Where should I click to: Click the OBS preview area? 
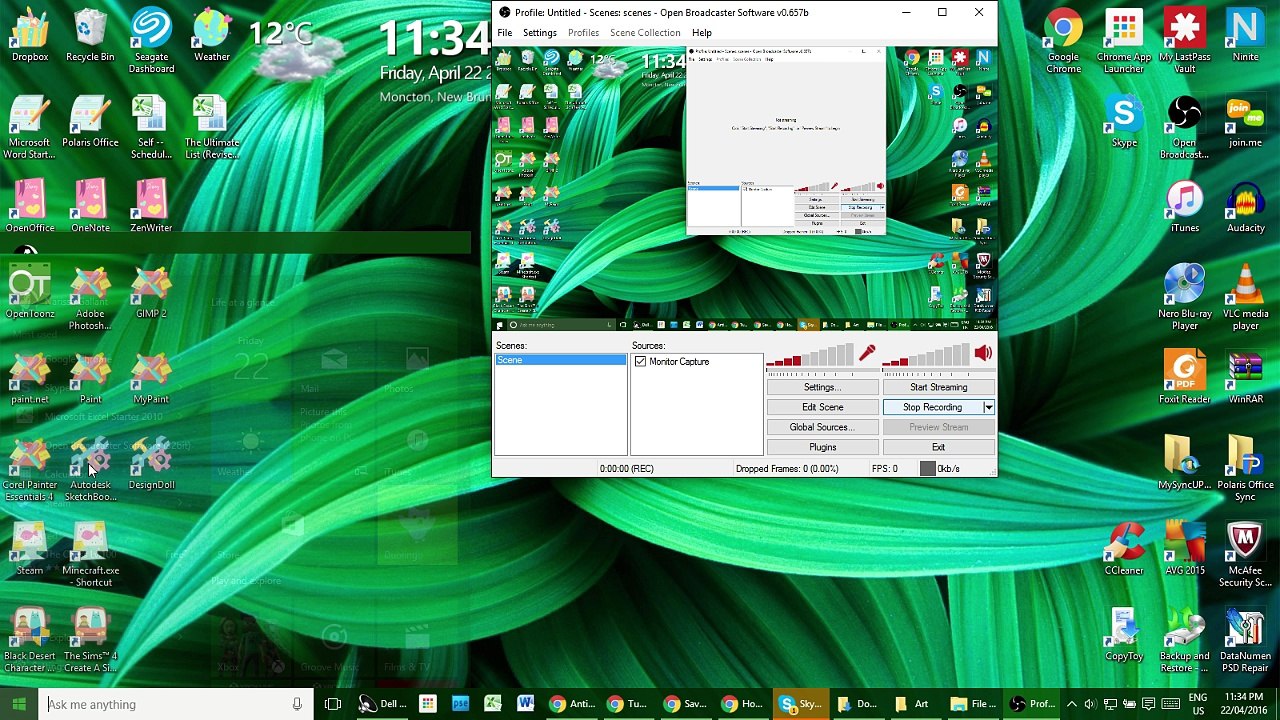point(745,188)
